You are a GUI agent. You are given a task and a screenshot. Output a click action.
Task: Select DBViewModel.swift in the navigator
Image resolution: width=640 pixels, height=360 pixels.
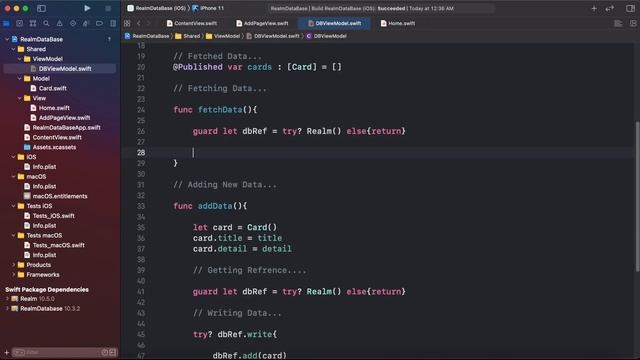[x=60, y=69]
